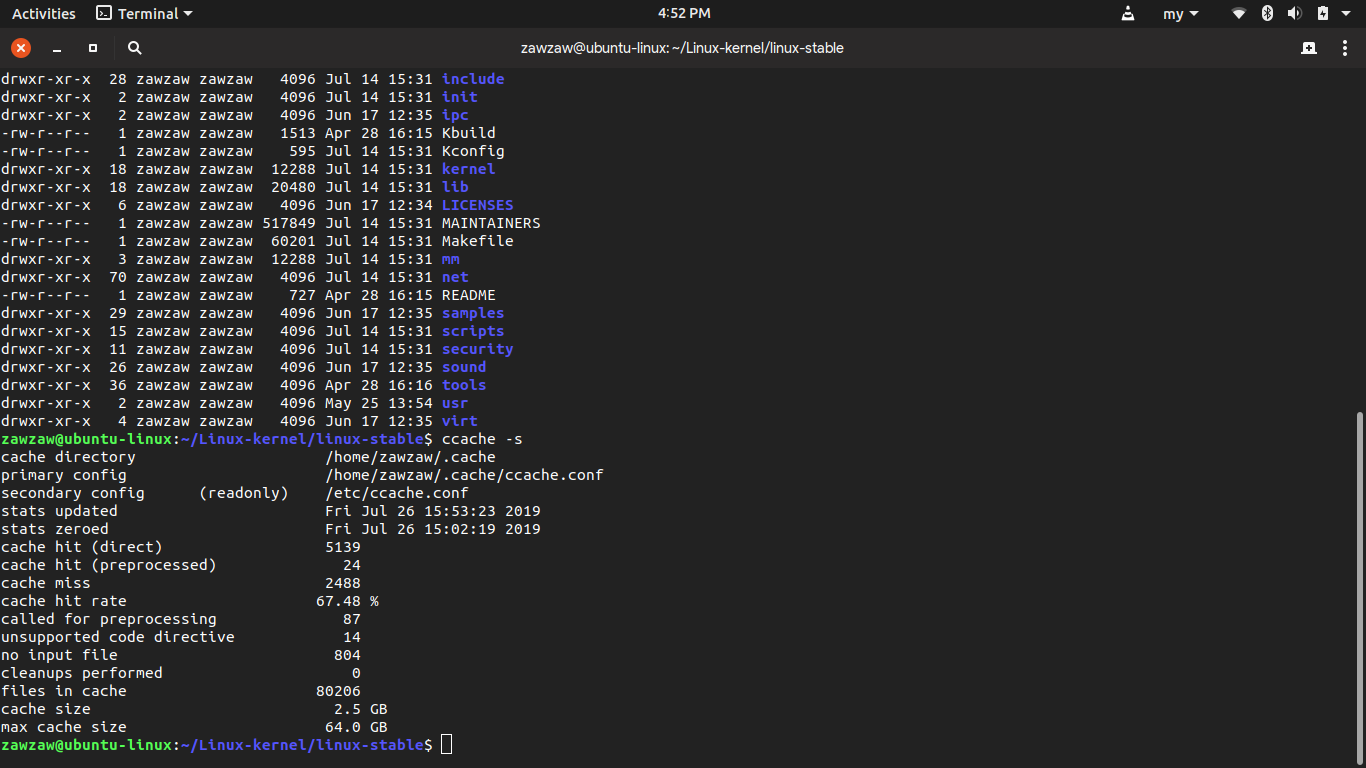Image resolution: width=1366 pixels, height=768 pixels.
Task: Click the cache miss value 2488
Action: (343, 583)
